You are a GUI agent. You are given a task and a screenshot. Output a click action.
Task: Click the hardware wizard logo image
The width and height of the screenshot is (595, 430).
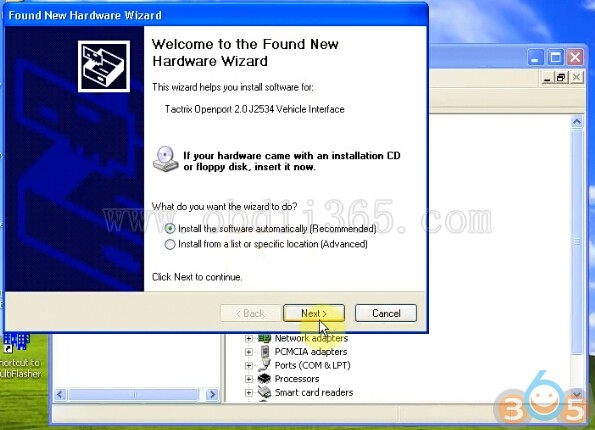(x=104, y=66)
